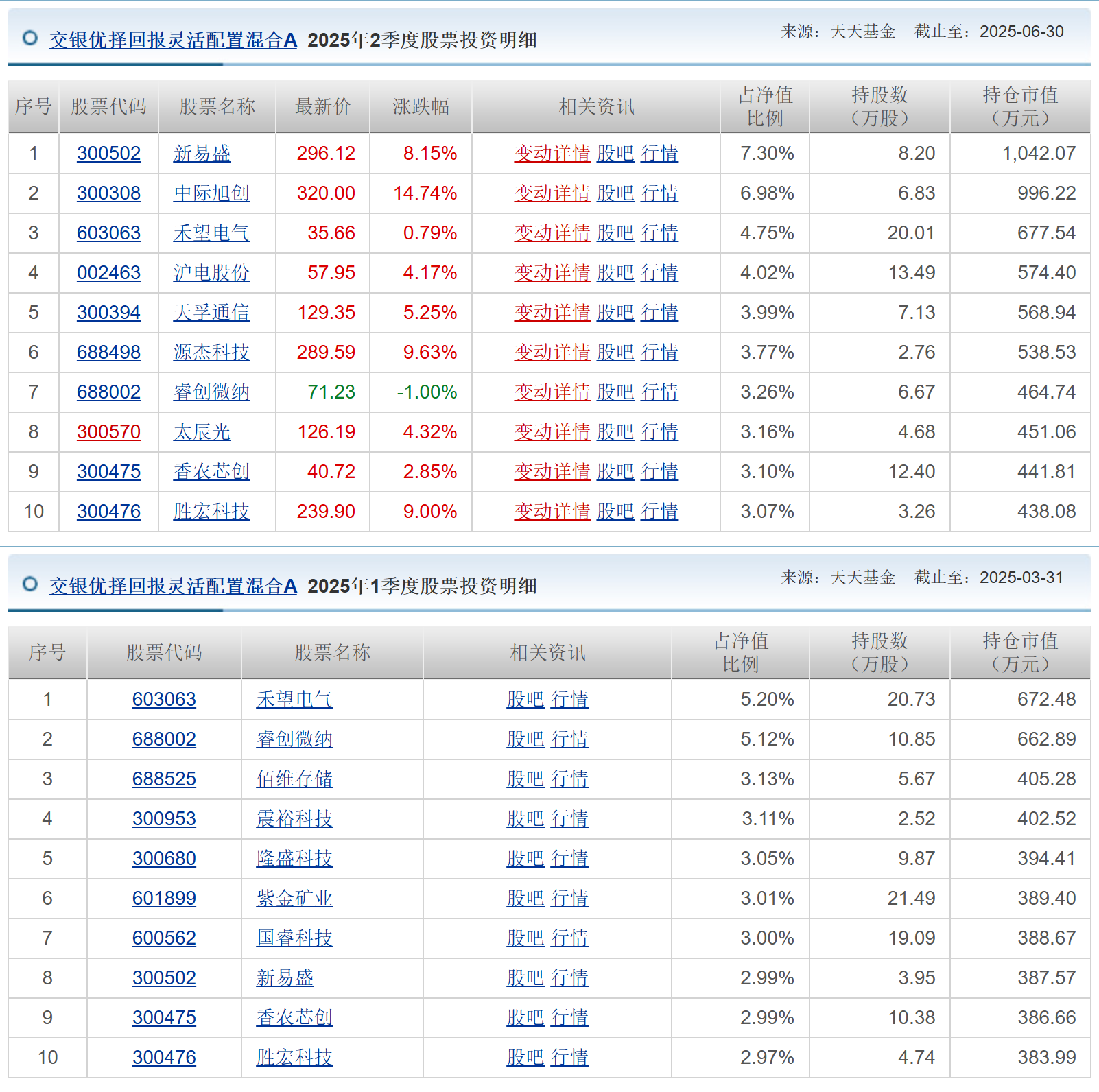This screenshot has height=1092, width=1099.
Task: Open stock code 688525
Action: click(164, 779)
